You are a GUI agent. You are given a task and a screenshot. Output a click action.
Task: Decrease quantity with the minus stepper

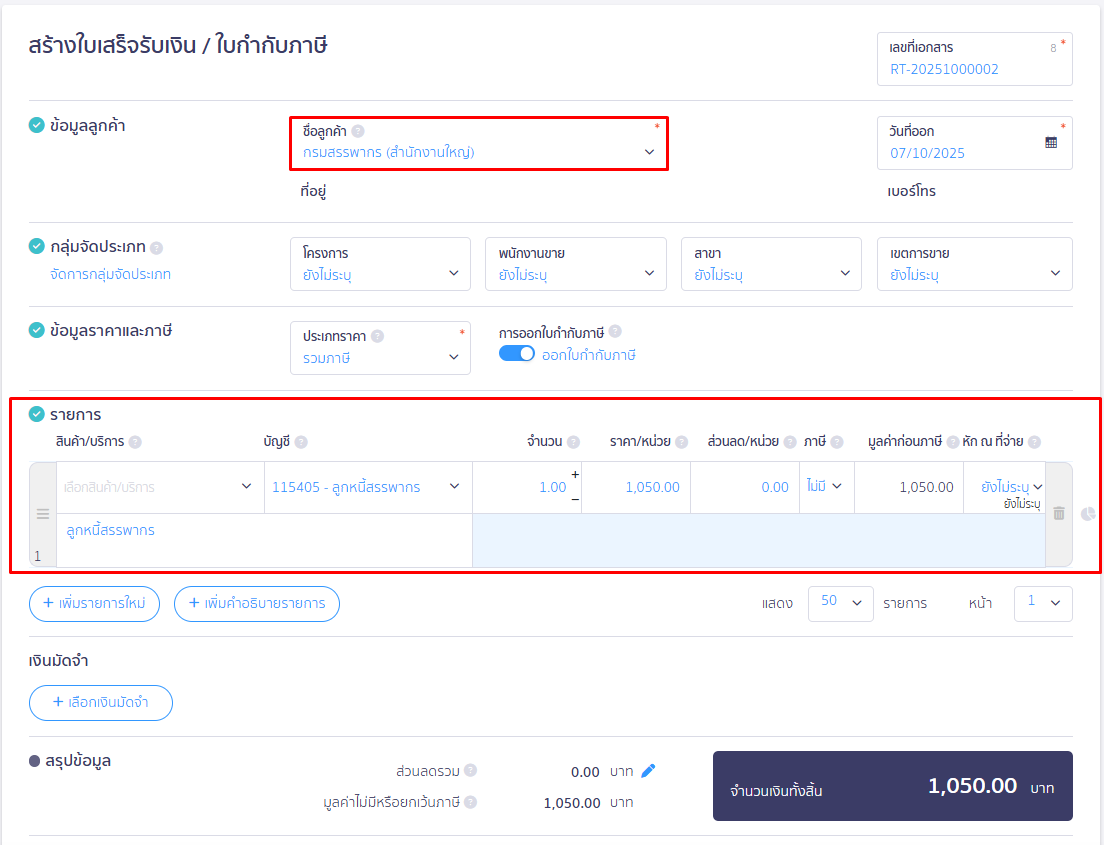575,498
